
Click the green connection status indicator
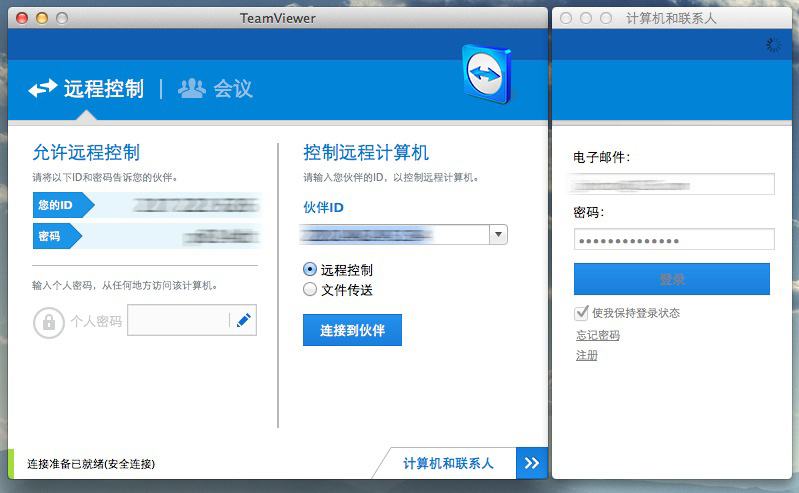click(x=11, y=463)
